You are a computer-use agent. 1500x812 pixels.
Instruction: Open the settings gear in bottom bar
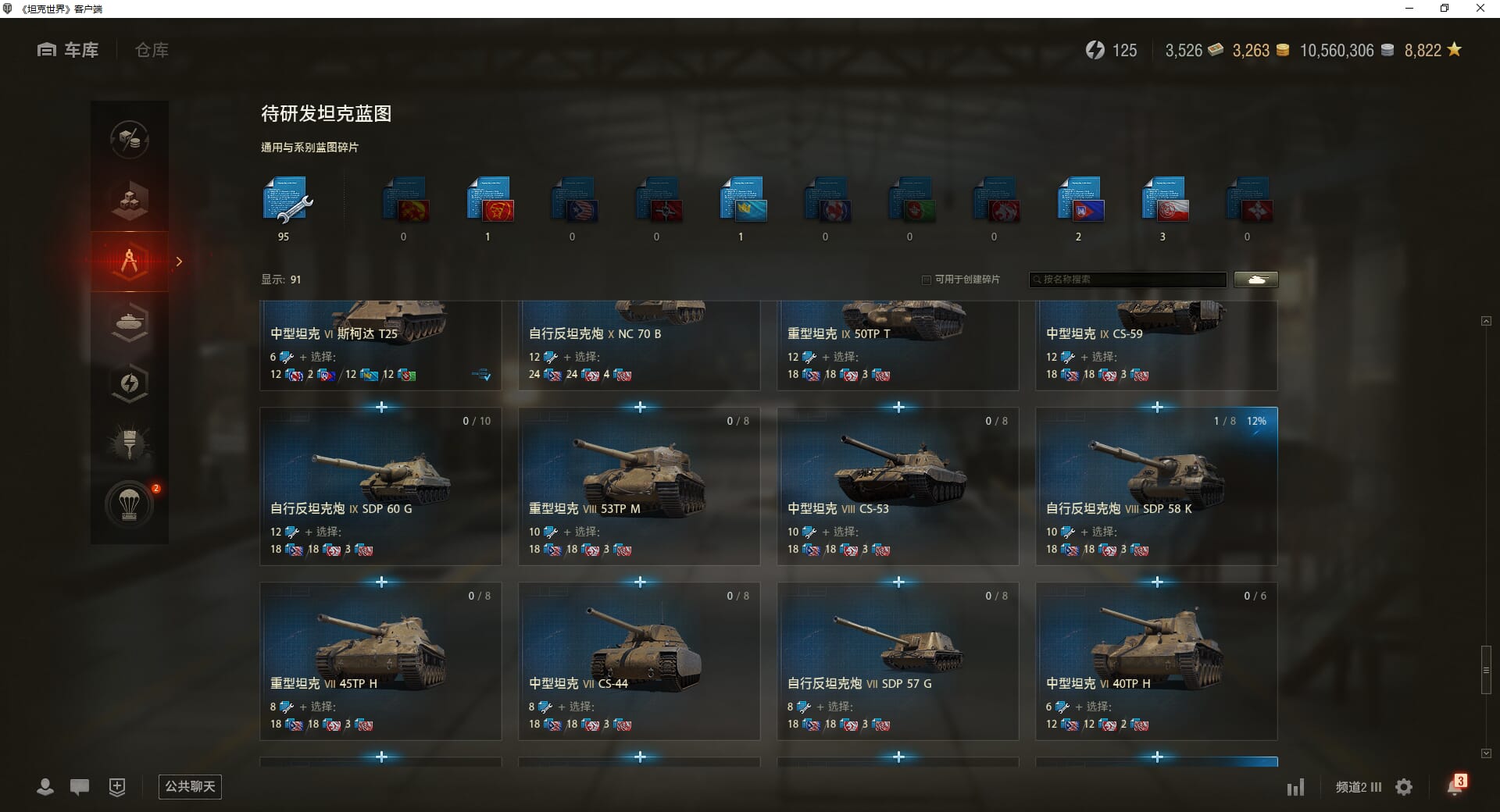(1404, 787)
